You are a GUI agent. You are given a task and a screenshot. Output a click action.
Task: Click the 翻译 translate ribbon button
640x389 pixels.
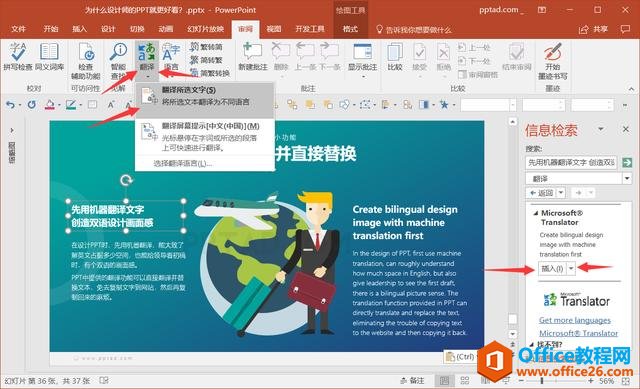pos(147,60)
